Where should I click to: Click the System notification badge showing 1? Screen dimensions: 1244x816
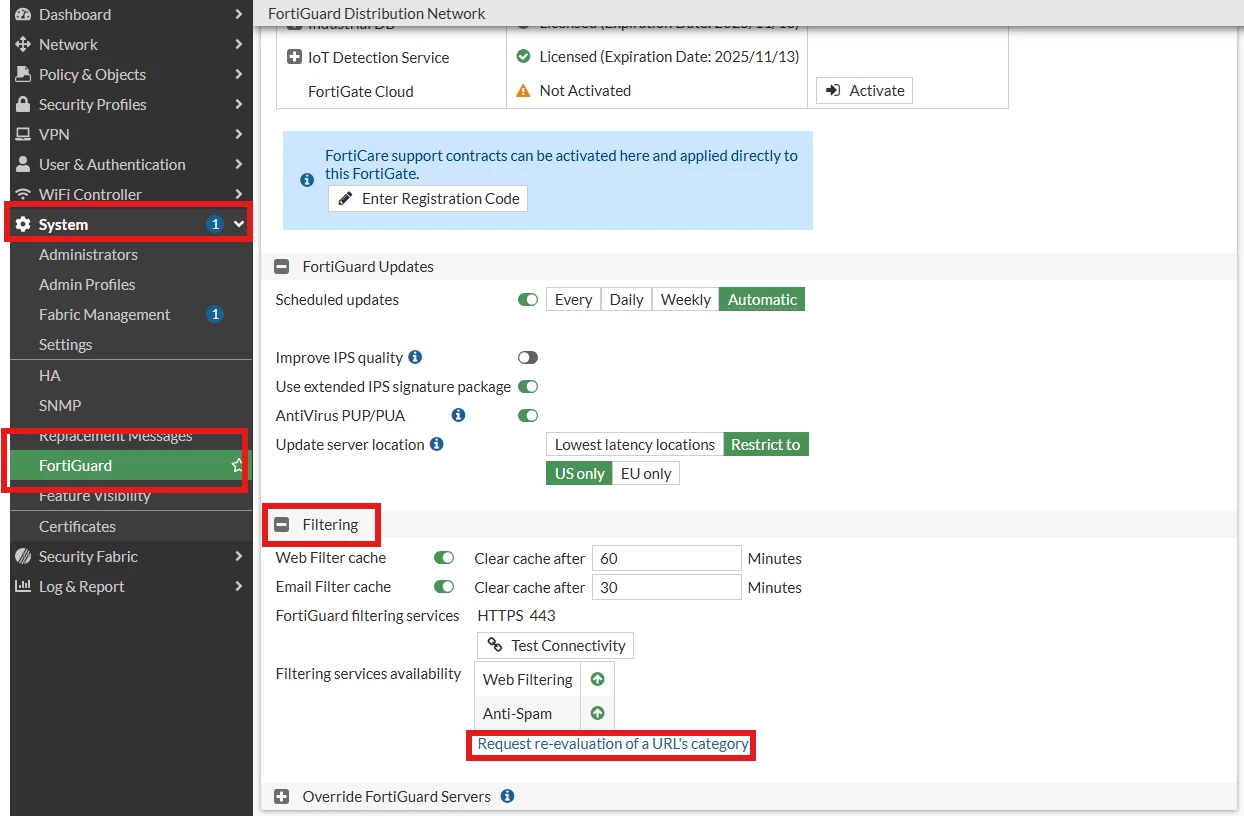[x=214, y=224]
